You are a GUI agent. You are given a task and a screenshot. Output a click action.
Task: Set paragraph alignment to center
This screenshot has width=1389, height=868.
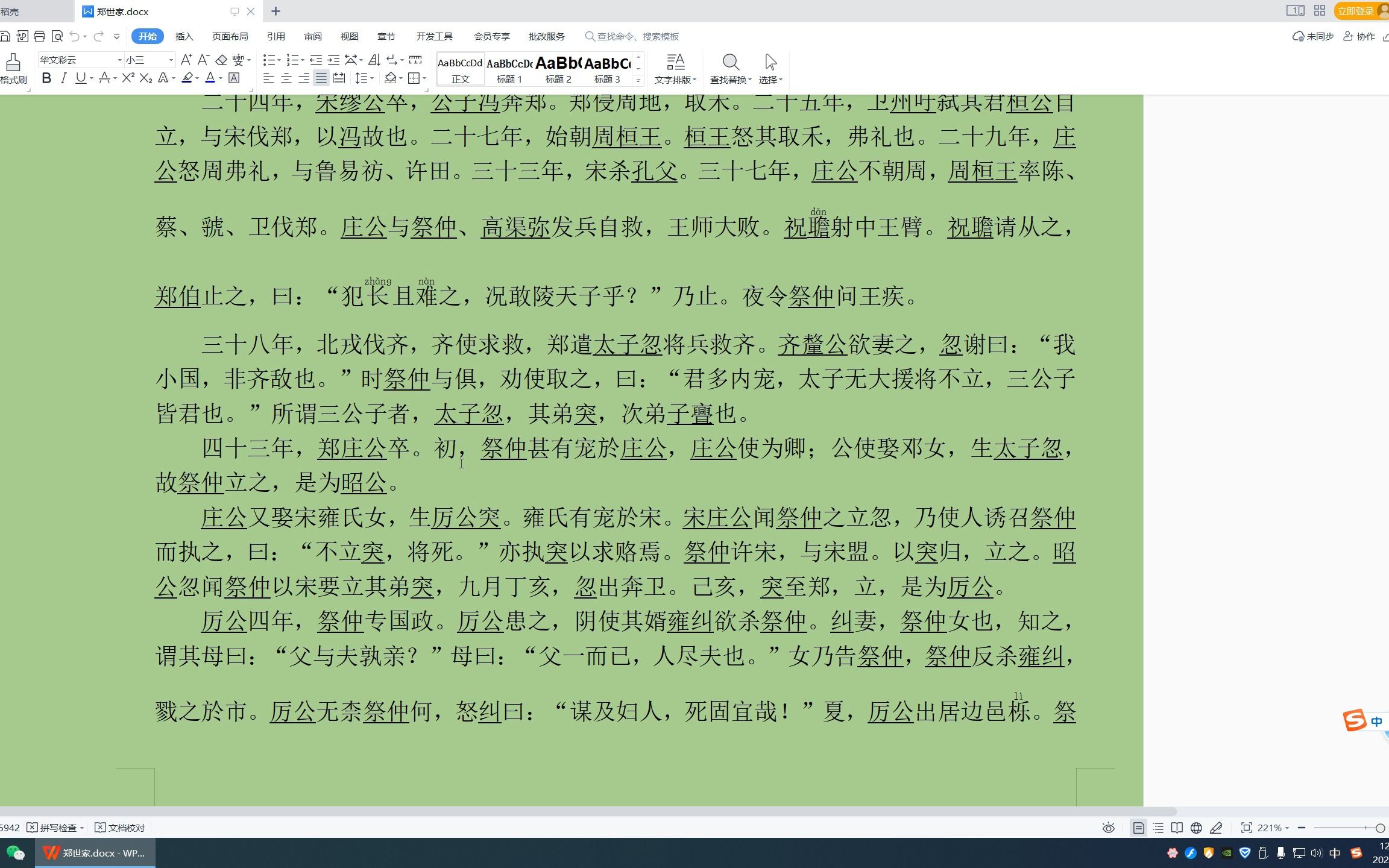286,78
